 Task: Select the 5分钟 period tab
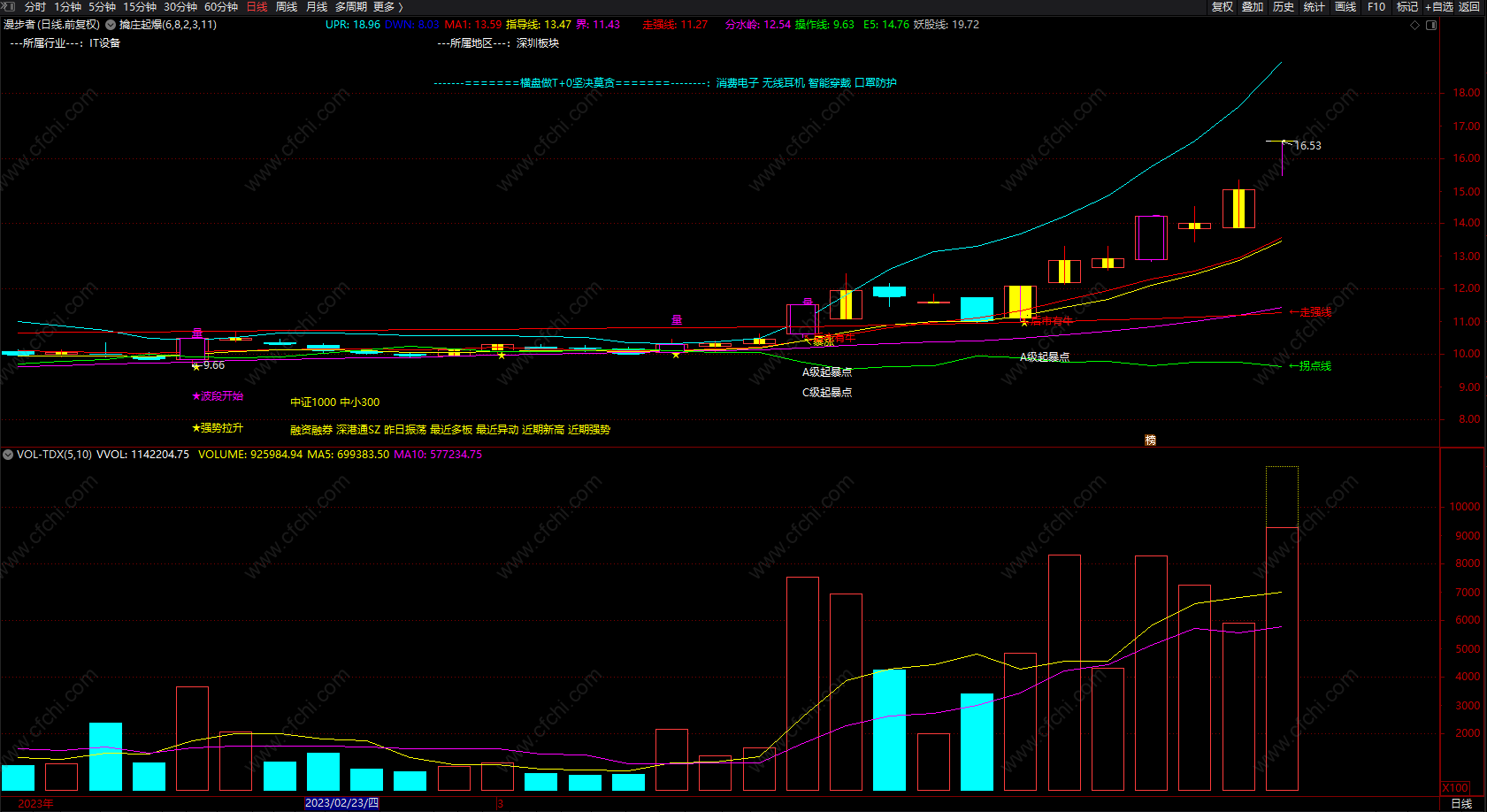(x=102, y=7)
